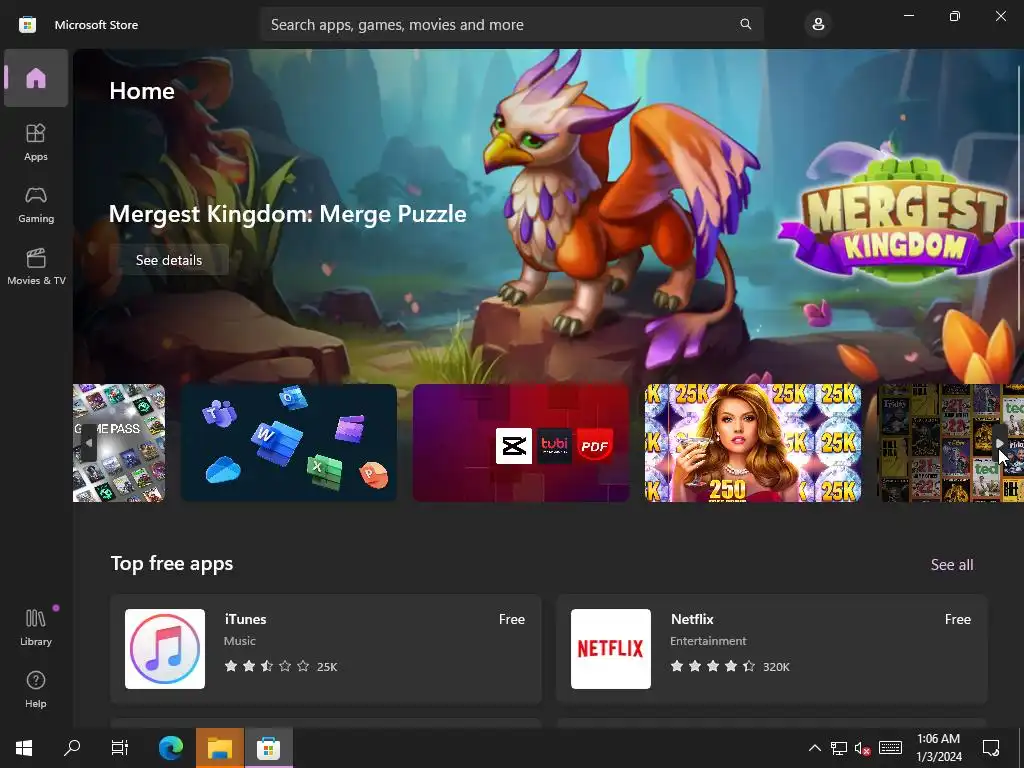The width and height of the screenshot is (1024, 768).
Task: Open the taskbar search
Action: tap(72, 748)
